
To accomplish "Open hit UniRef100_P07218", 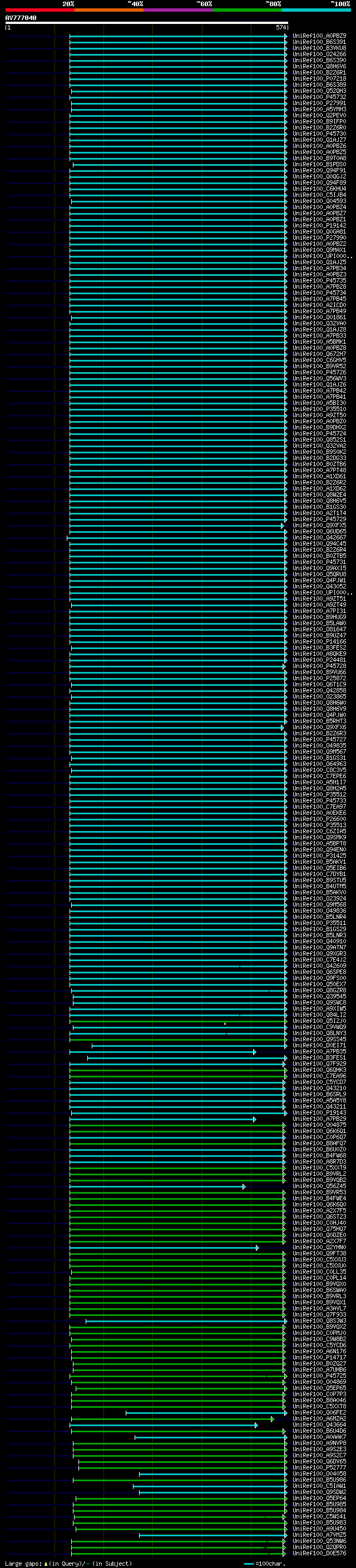I will [319, 78].
